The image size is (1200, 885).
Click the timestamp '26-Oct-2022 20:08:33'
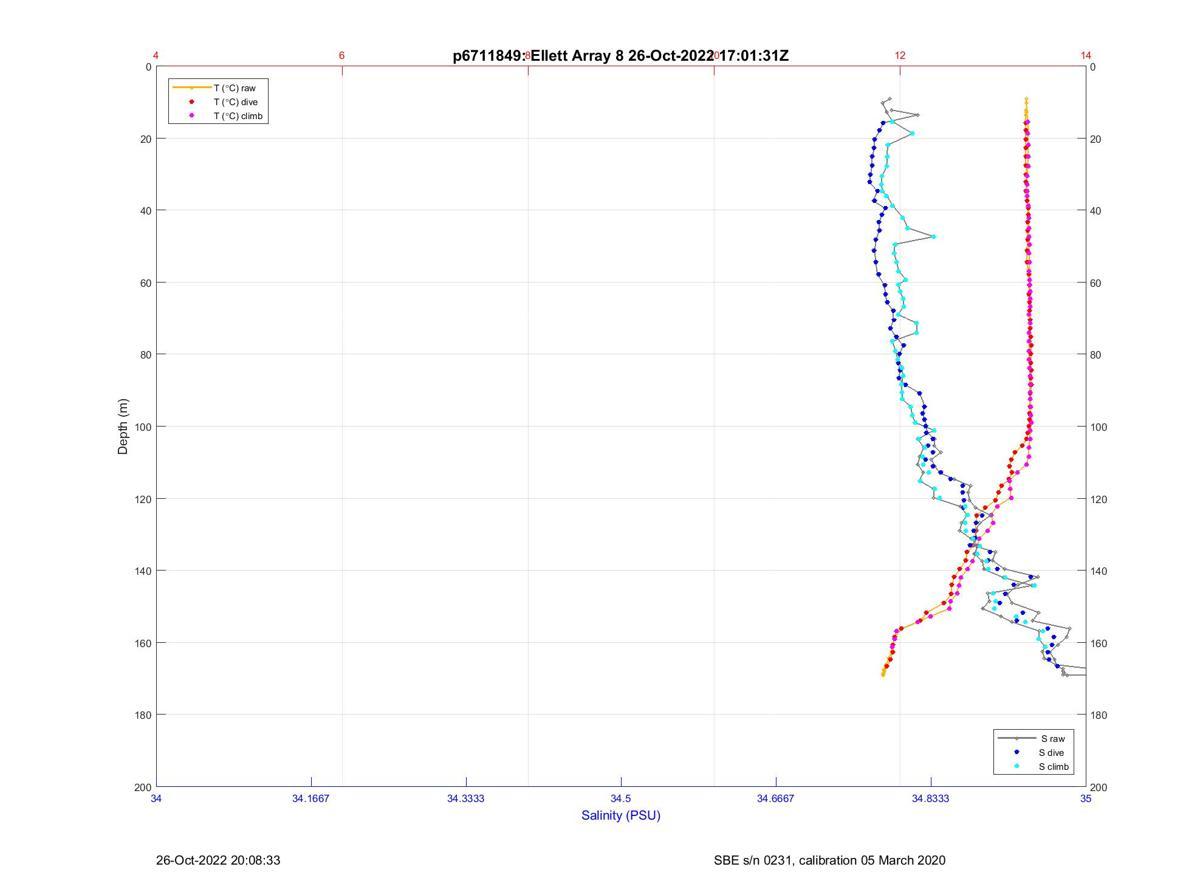(218, 860)
